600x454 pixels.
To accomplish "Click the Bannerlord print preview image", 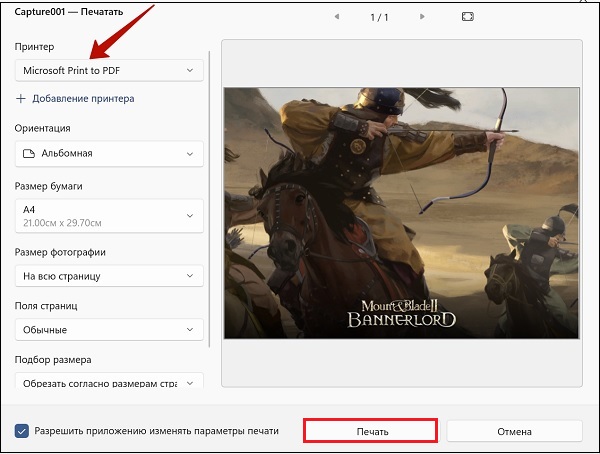I will click(x=402, y=213).
